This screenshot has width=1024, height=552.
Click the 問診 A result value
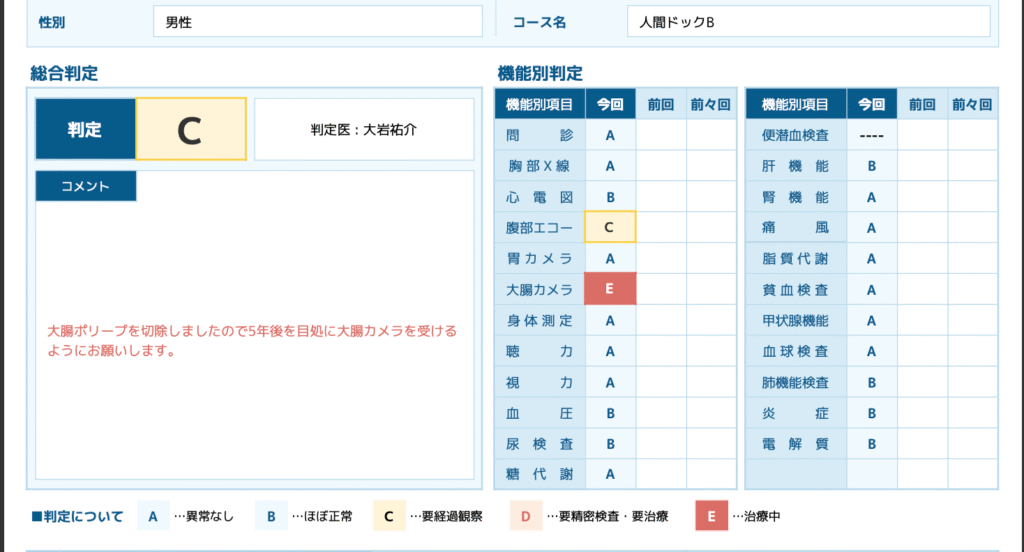610,136
